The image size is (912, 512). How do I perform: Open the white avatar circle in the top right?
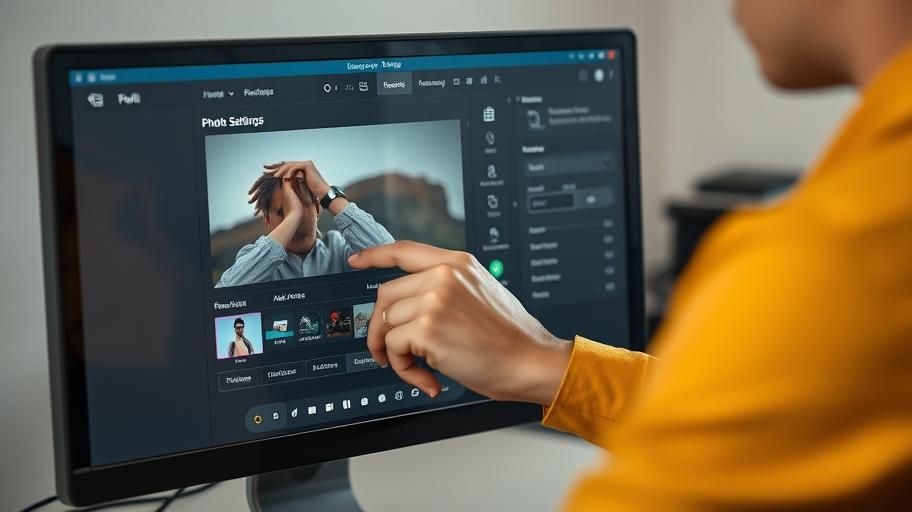click(599, 76)
